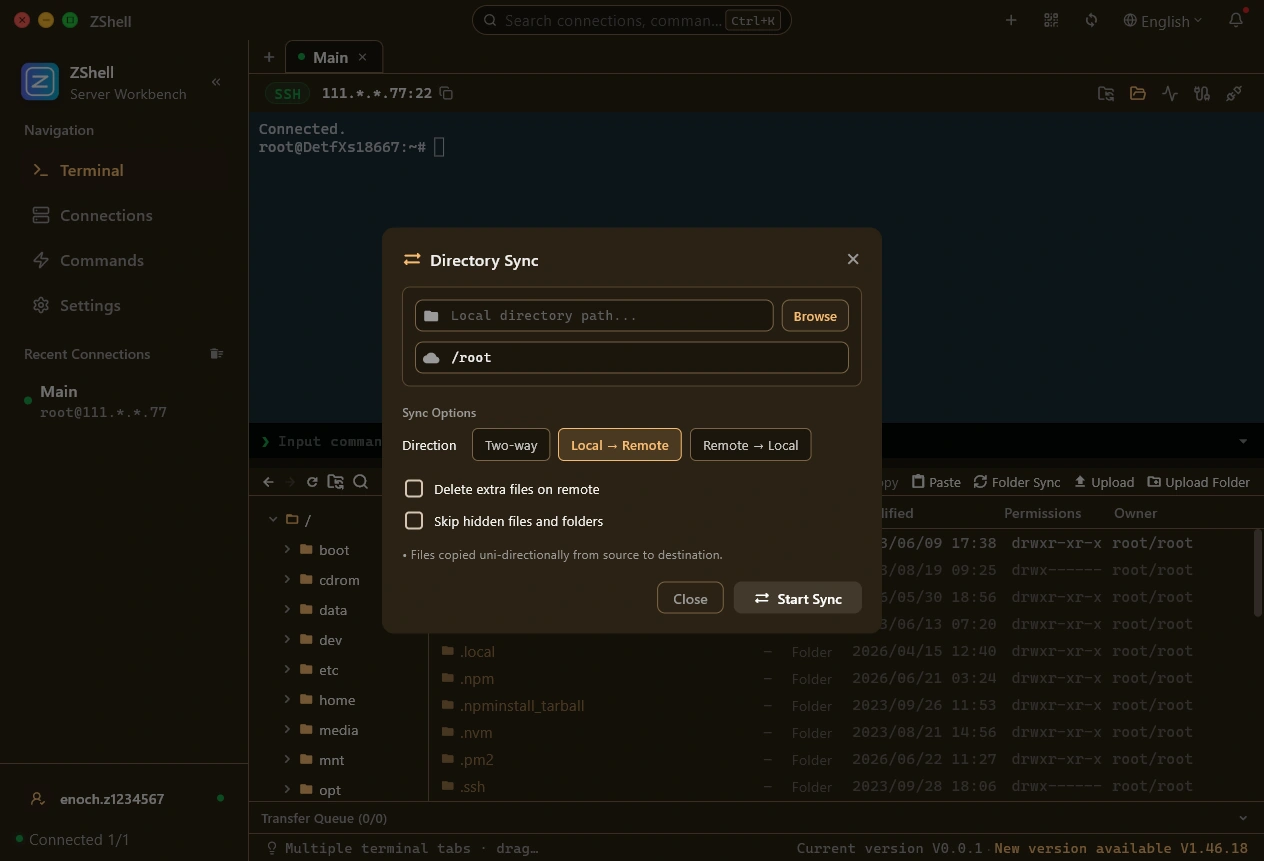Expand the etc folder in tree
This screenshot has height=861, width=1264.
287,669
